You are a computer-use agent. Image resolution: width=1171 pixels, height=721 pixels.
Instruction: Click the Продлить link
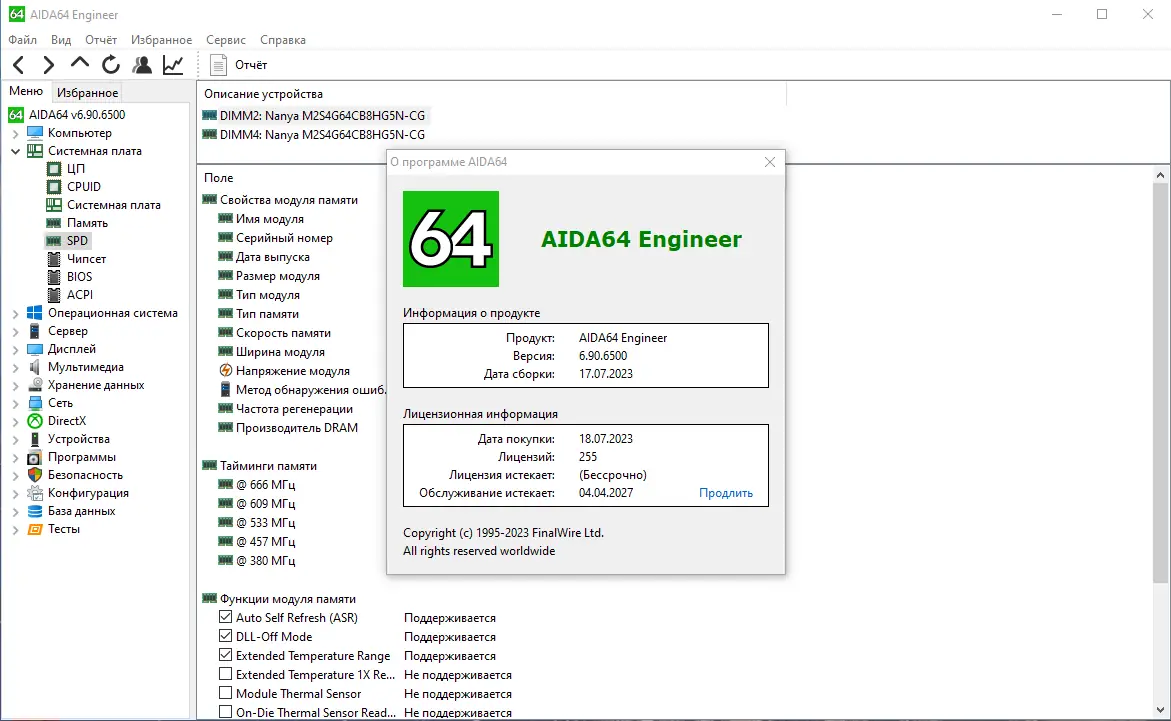[x=726, y=493]
